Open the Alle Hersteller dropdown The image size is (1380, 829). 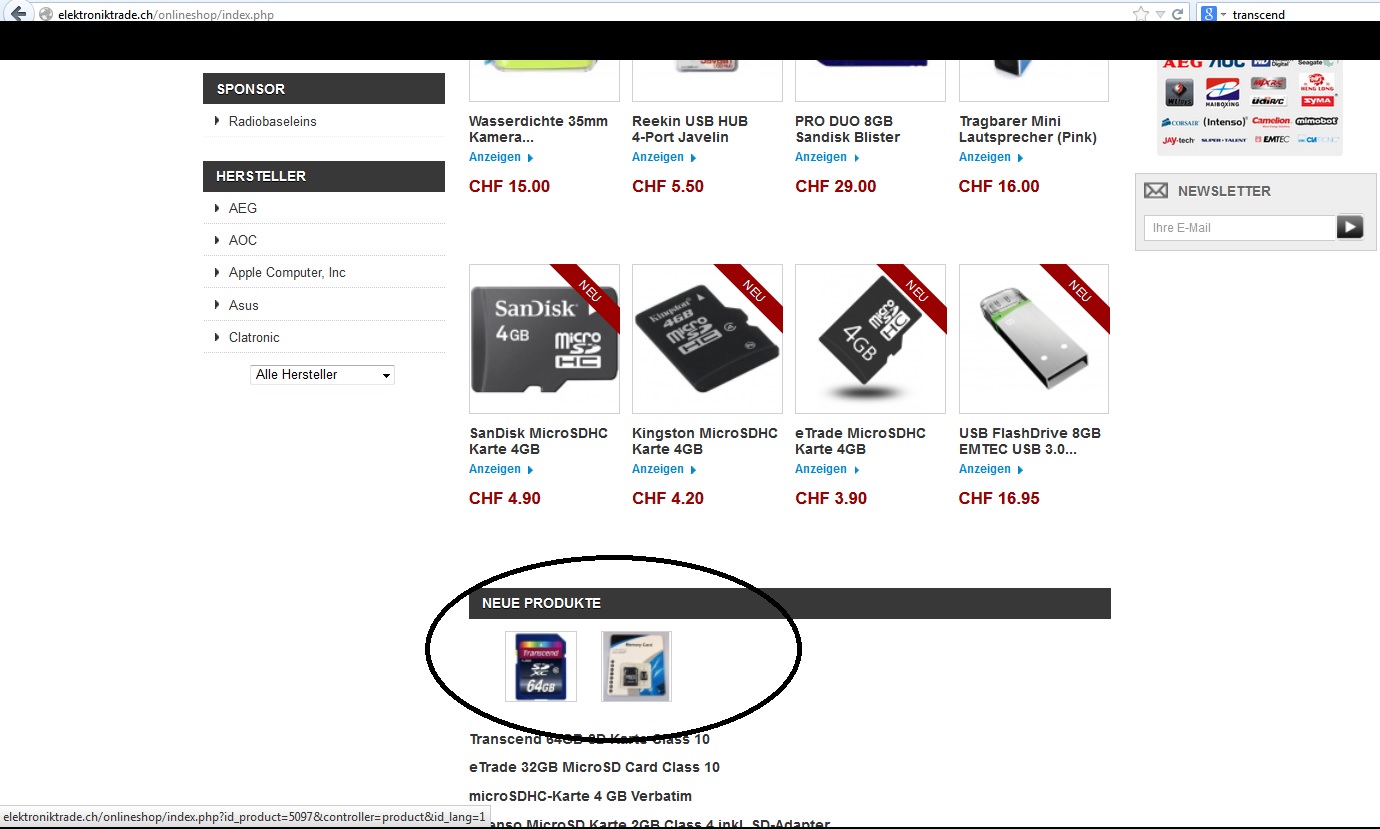(x=322, y=374)
